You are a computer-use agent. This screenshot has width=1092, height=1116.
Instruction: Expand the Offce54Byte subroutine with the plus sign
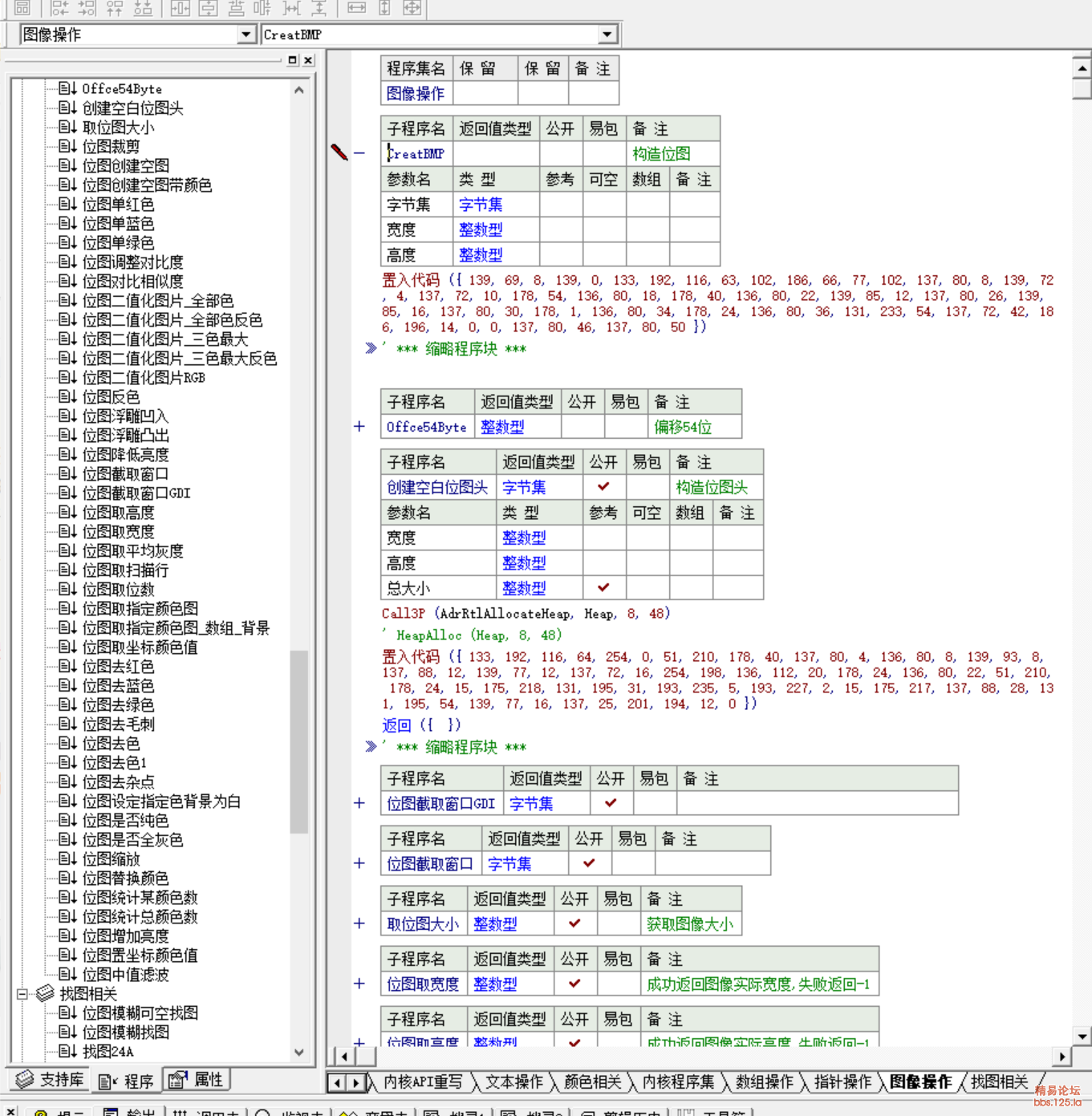click(x=359, y=427)
